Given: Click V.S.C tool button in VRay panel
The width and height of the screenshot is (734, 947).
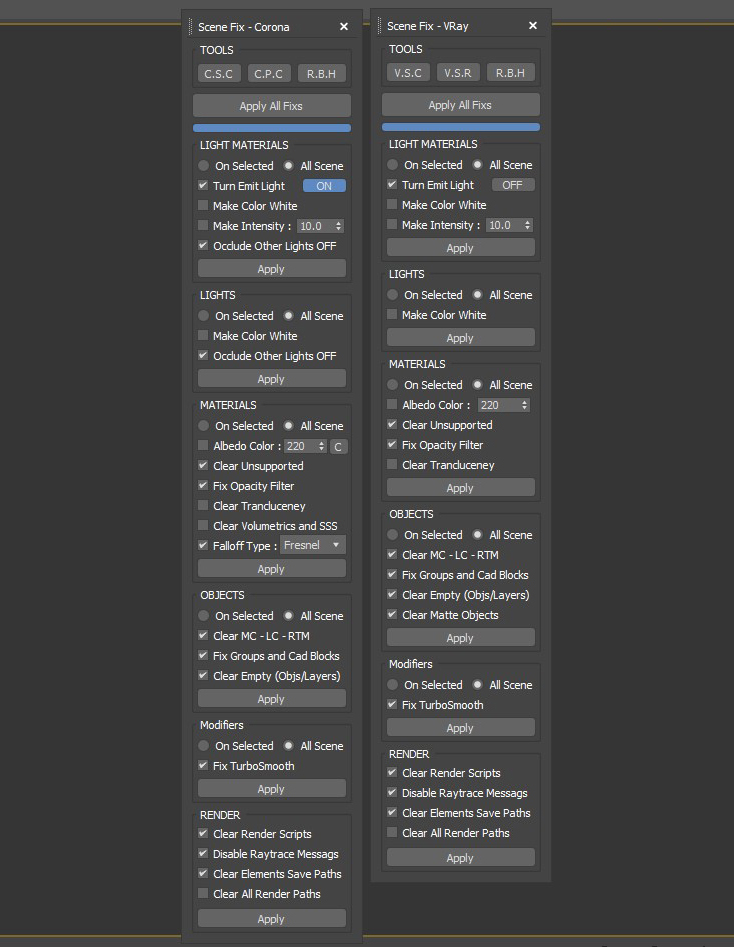Looking at the screenshot, I should click(408, 72).
